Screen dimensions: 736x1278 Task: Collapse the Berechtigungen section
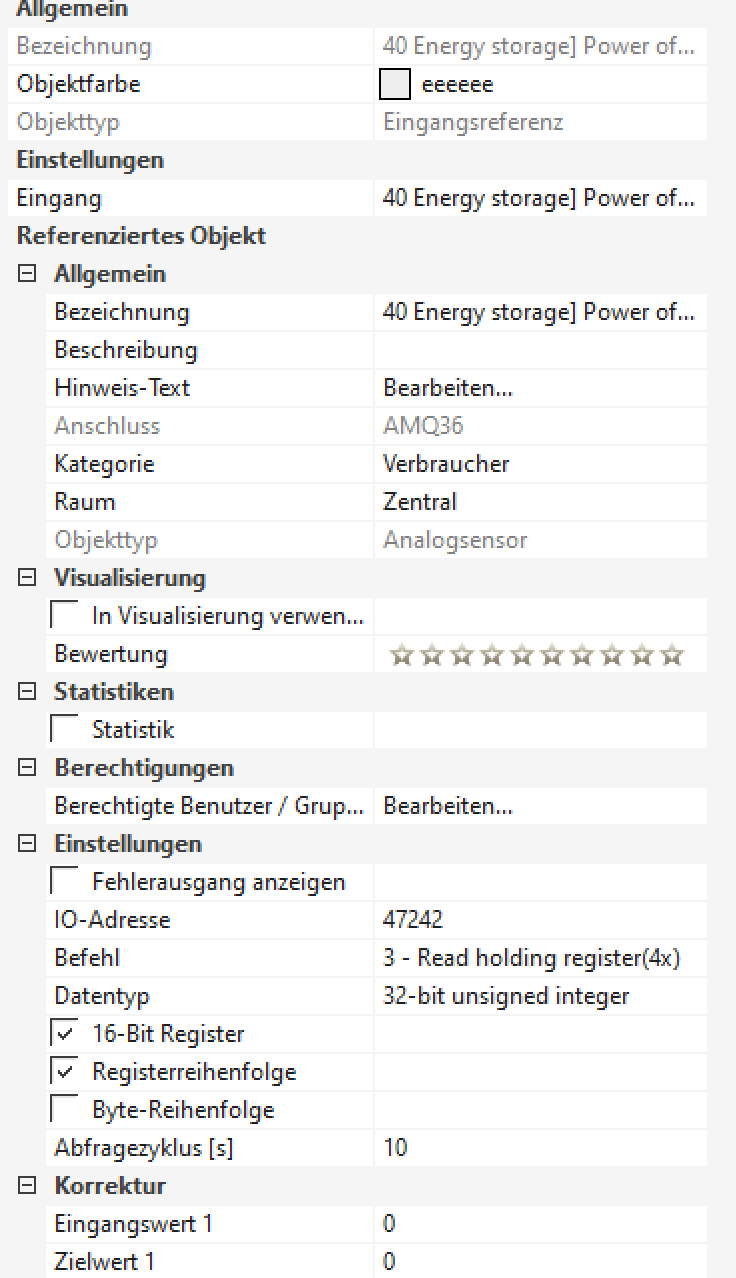(x=27, y=768)
